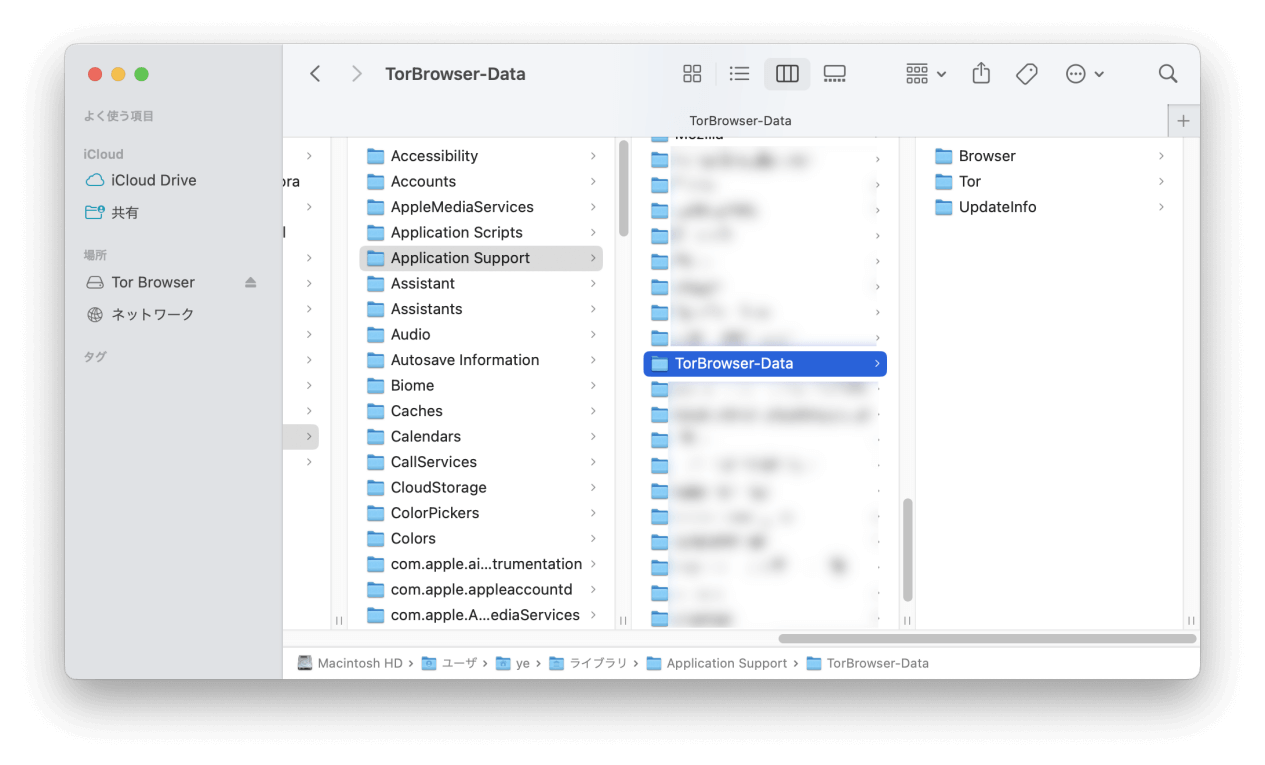1265x765 pixels.
Task: Click the TorBrowser-Data folder row
Action: point(765,363)
